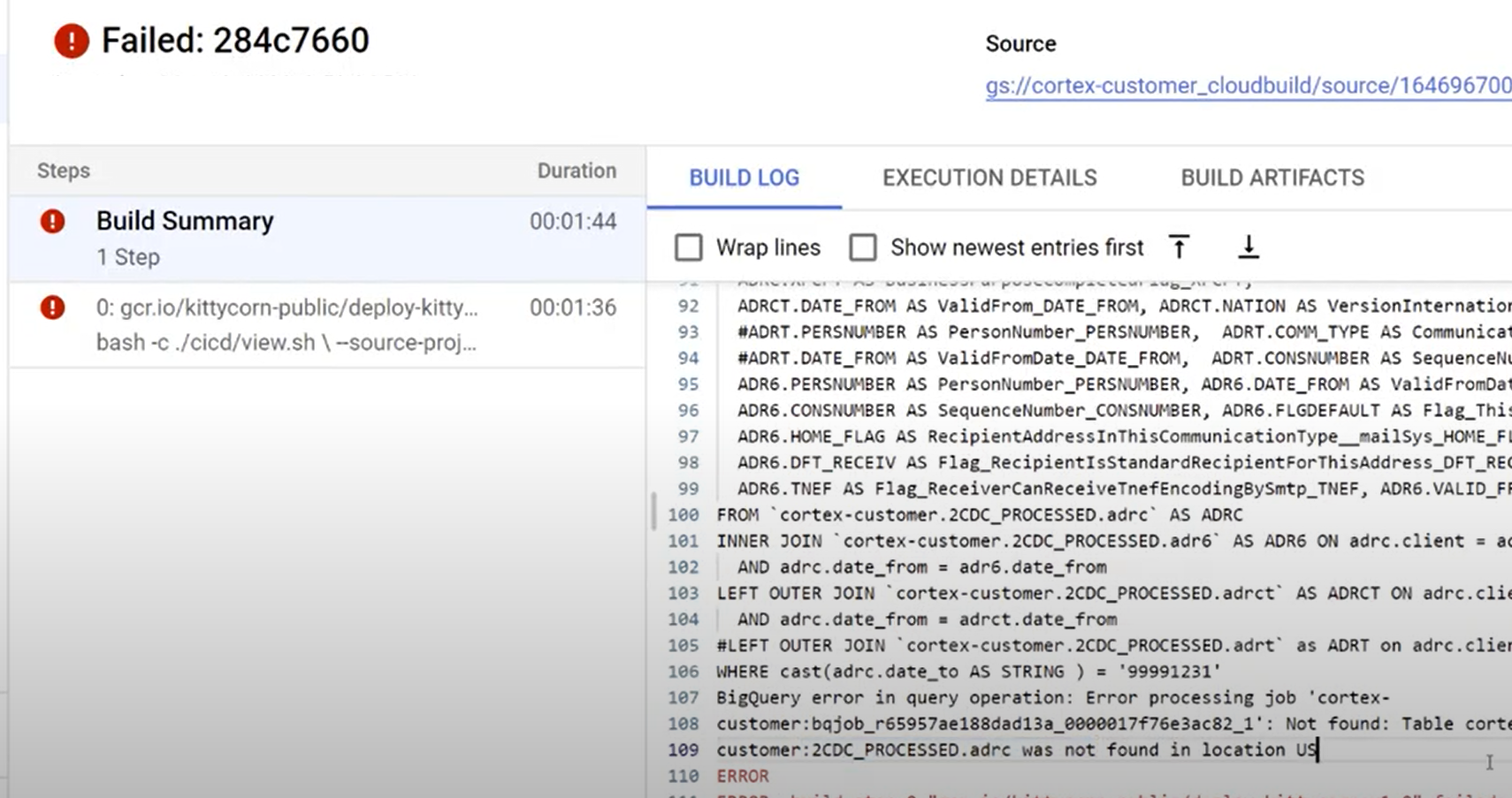Expand the truncated bash command text
This screenshot has width=1512, height=798.
(x=287, y=343)
